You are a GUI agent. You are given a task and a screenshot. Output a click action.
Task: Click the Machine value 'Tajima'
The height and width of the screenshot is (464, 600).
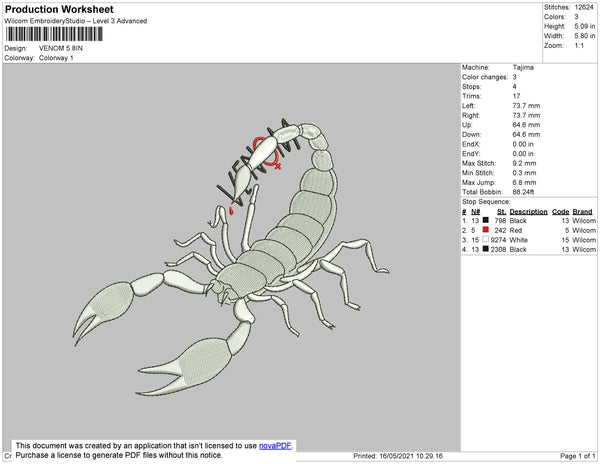(523, 67)
